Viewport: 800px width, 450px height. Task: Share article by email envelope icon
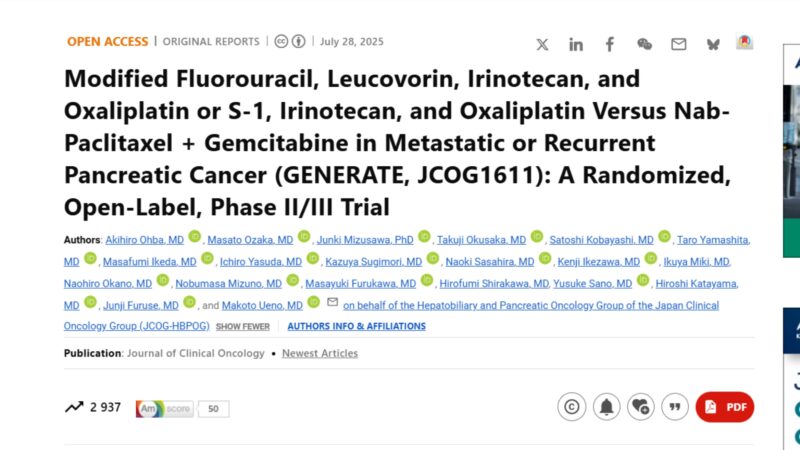tap(679, 44)
